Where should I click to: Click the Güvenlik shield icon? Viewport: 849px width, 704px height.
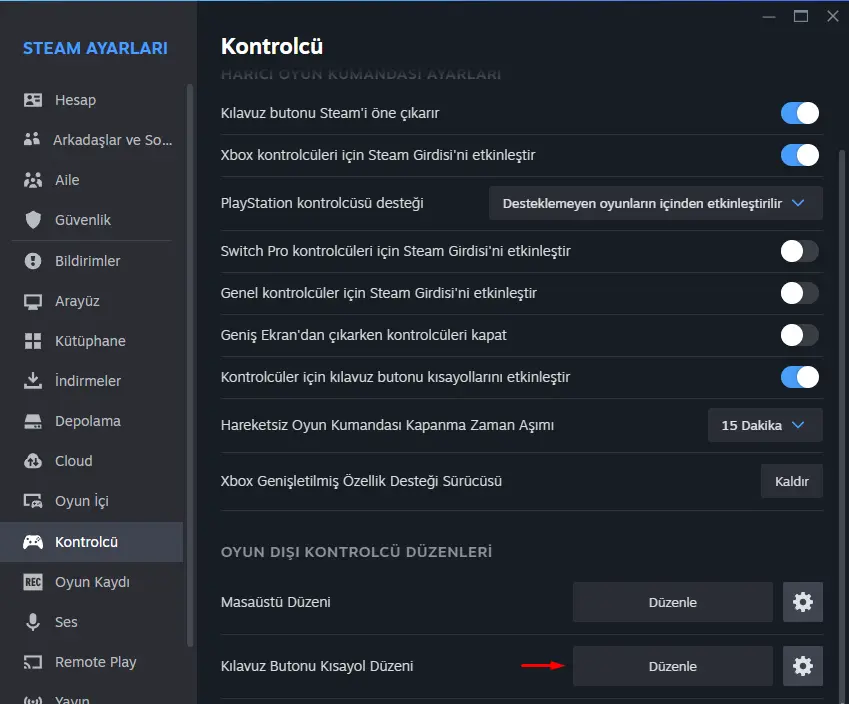click(x=33, y=220)
